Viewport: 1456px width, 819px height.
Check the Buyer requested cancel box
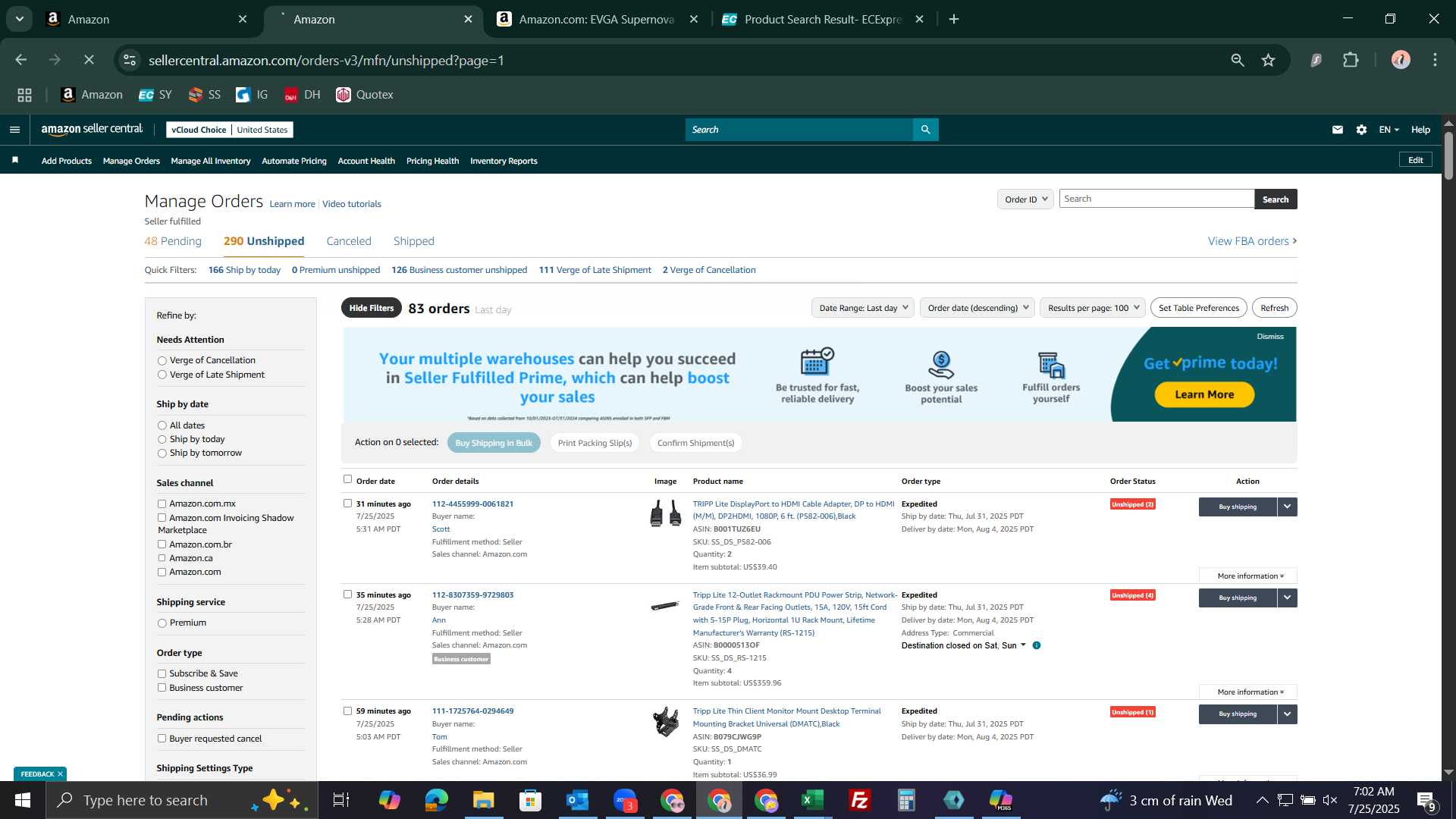(x=162, y=739)
